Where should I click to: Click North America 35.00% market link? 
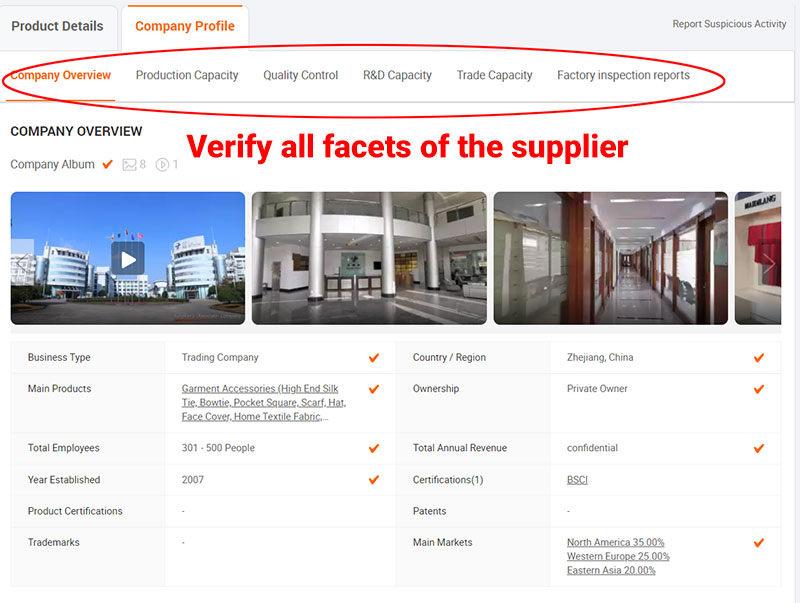coord(615,543)
